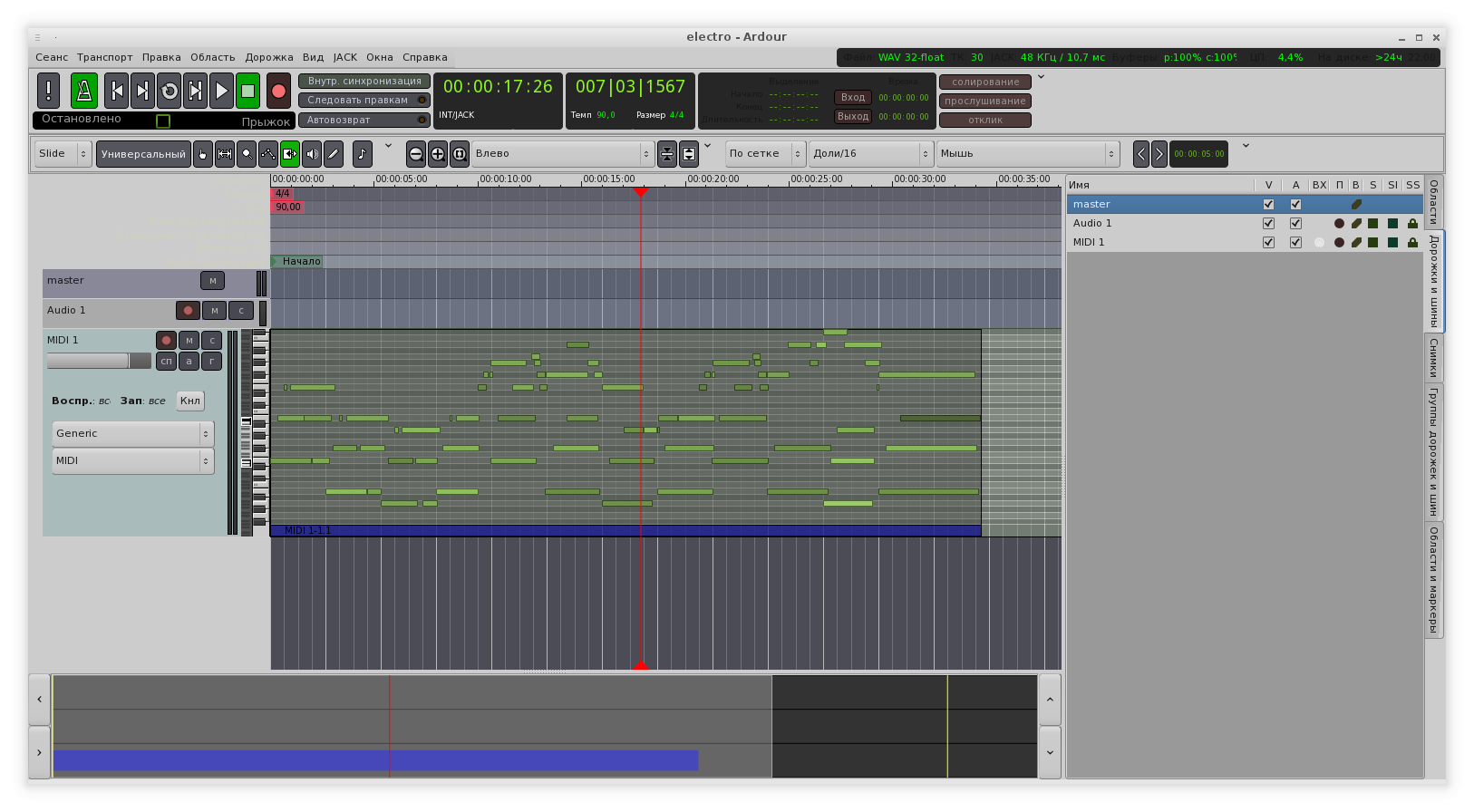Image resolution: width=1474 pixels, height=812 pixels.
Task: Open the Slide edit mode dropdown
Action: pos(63,154)
